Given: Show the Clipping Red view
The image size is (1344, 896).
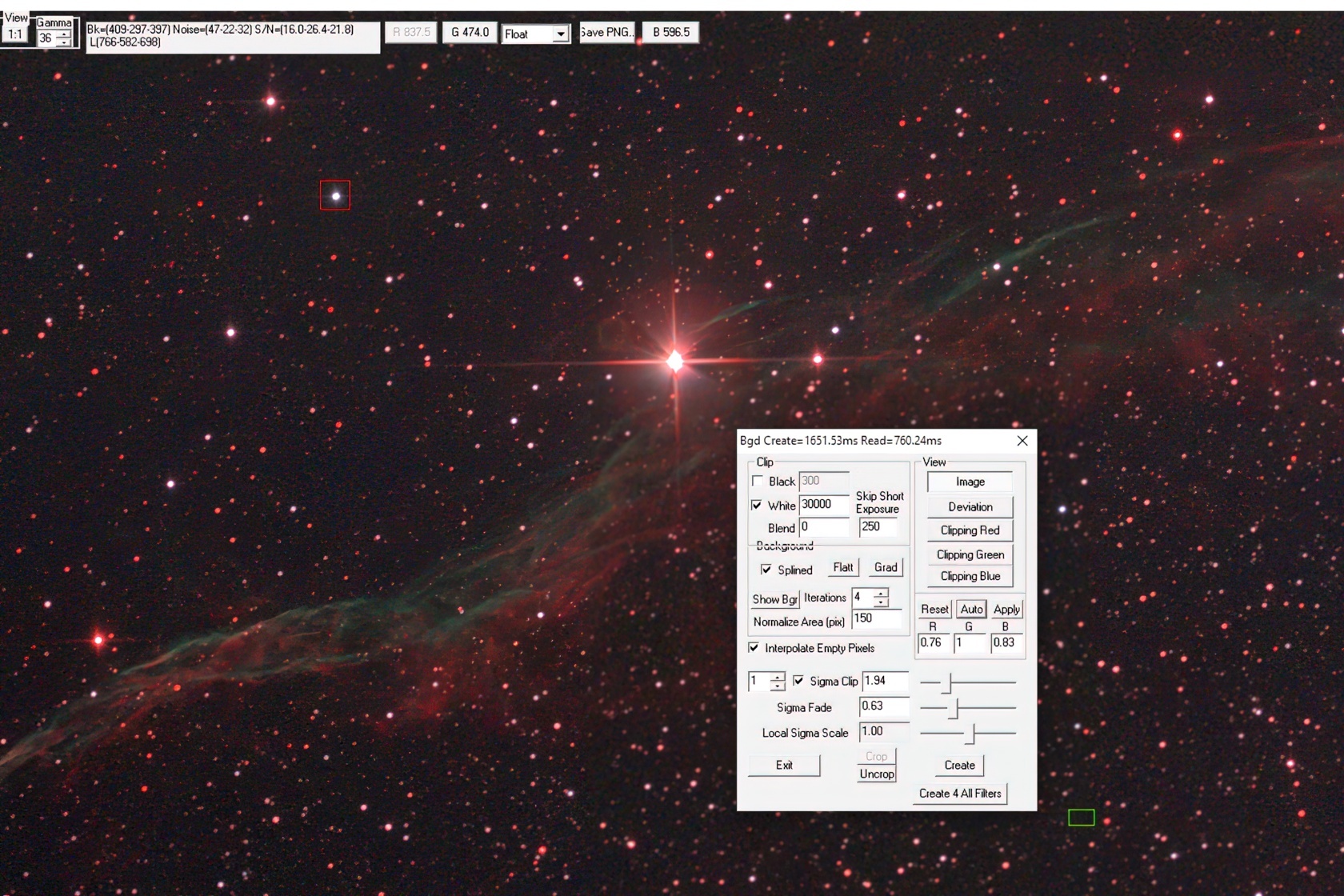Looking at the screenshot, I should point(970,530).
